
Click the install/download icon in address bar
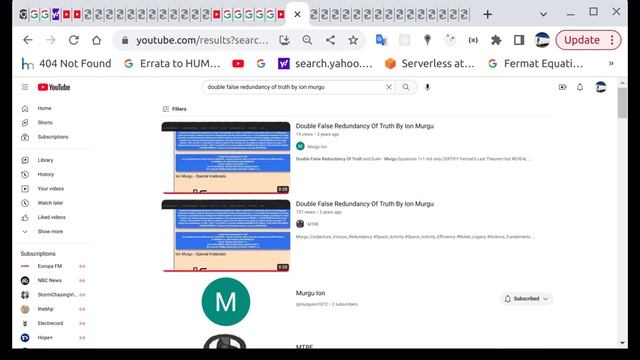coord(284,40)
